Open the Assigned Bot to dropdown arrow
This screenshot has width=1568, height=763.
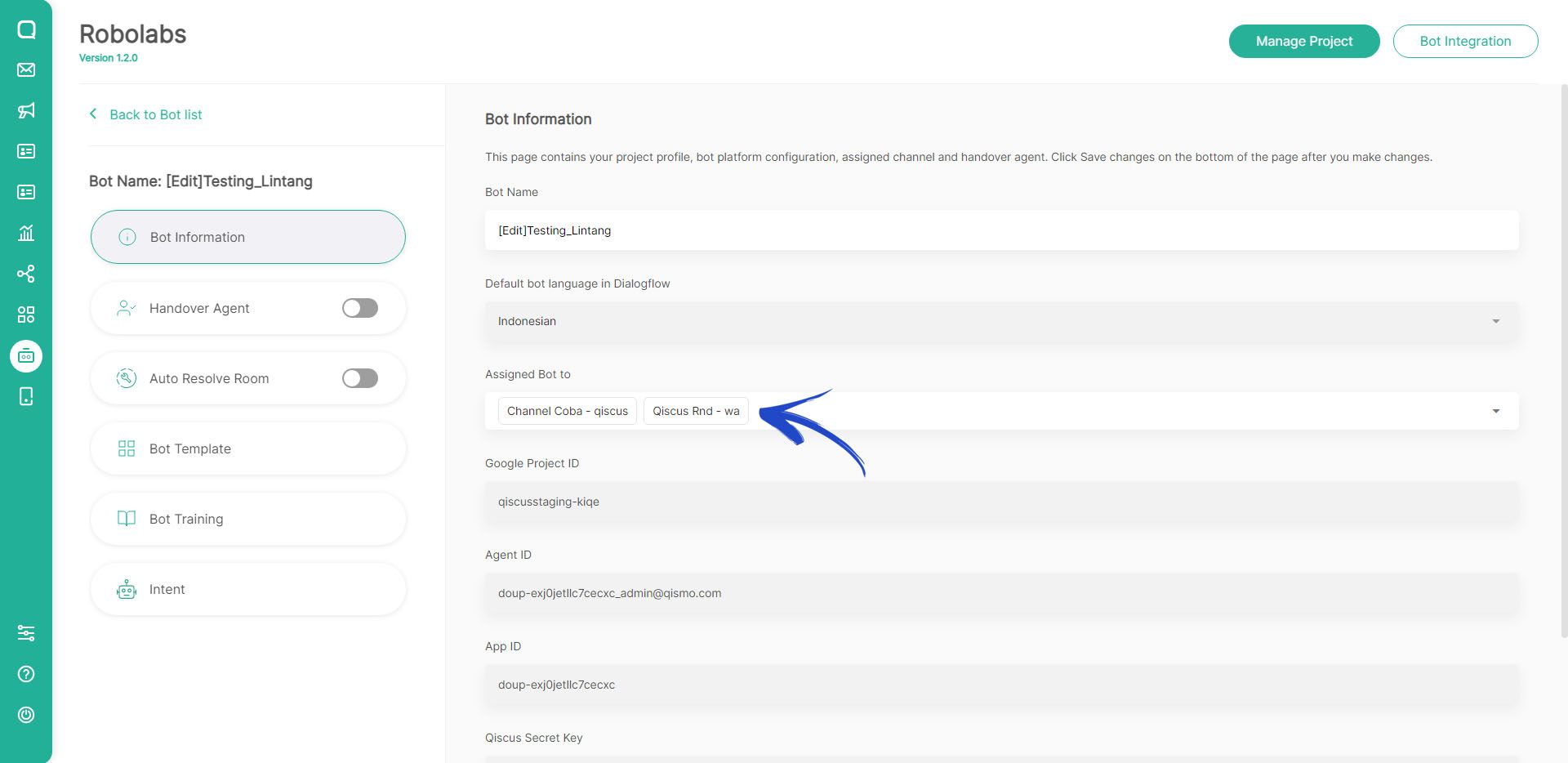coord(1495,411)
